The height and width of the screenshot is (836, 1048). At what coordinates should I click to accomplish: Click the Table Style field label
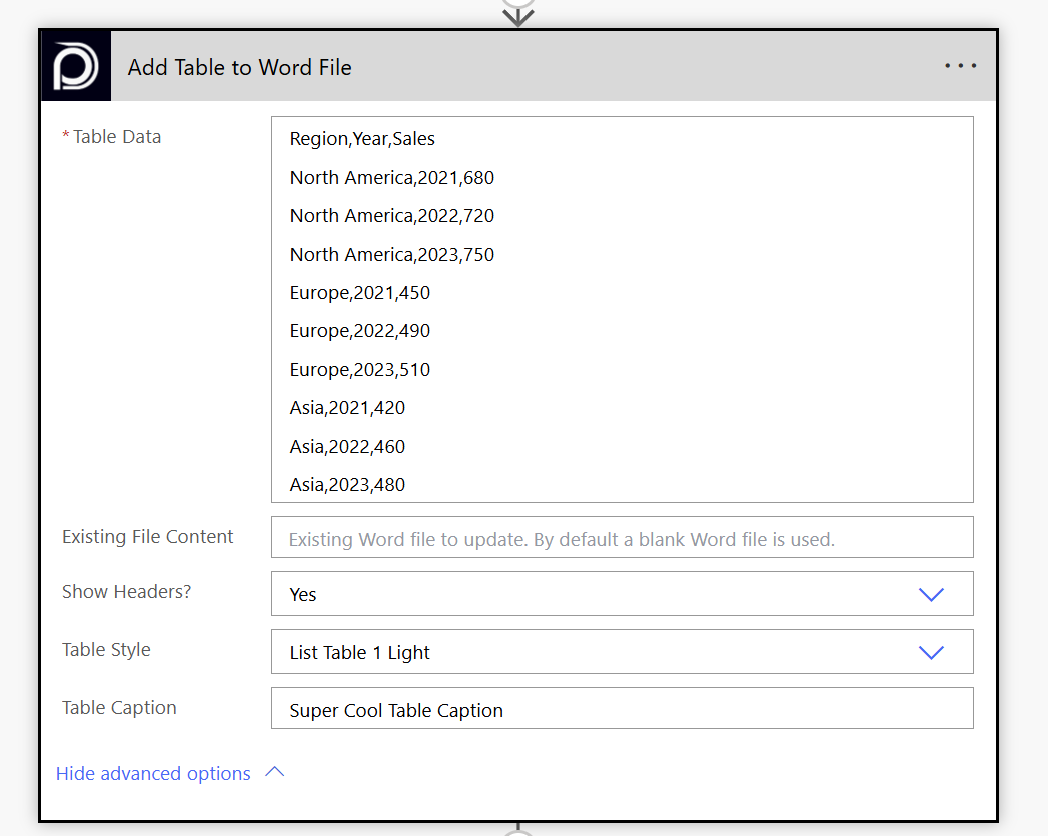click(x=106, y=650)
